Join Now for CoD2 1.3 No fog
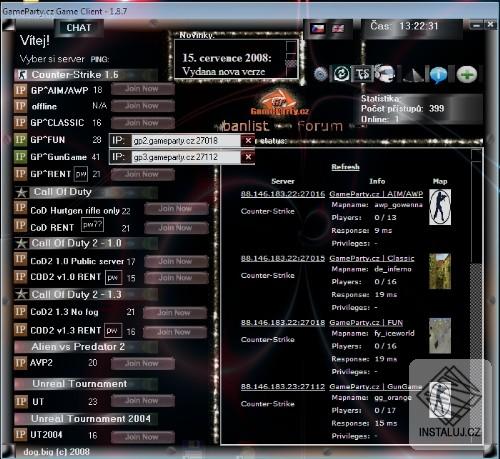This screenshot has height=459, width=500. 175,313
